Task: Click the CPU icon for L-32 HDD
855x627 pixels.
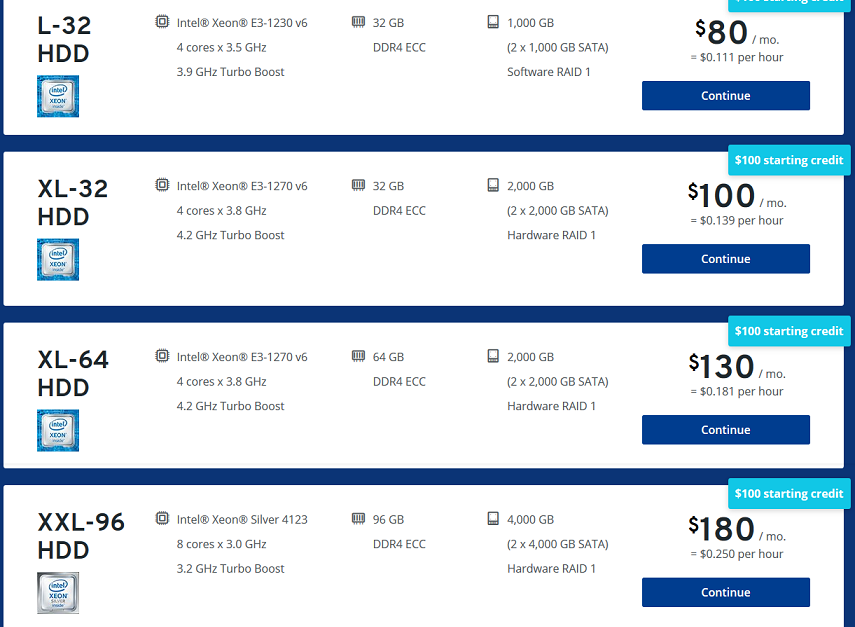Action: coord(162,22)
